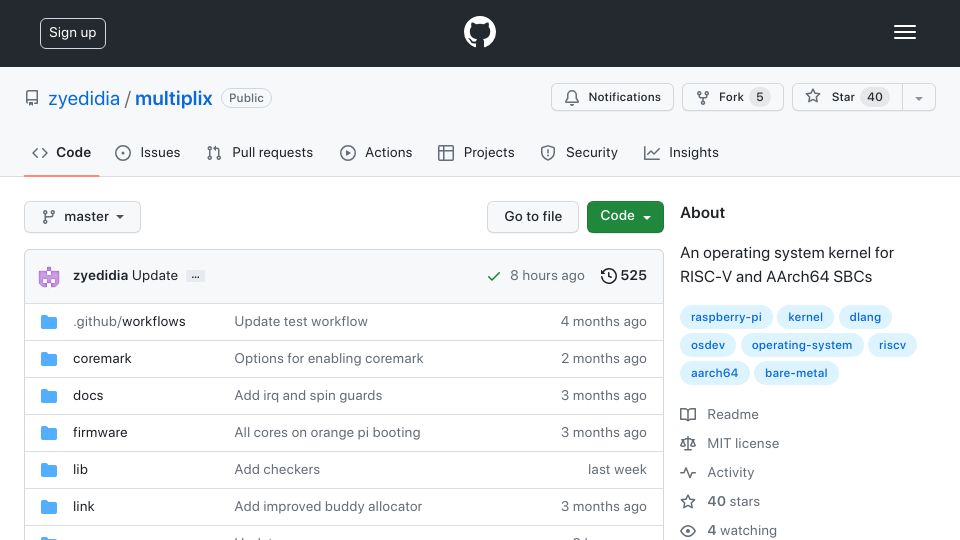Screen dimensions: 960x540
Task: Click the 'last week' timestamp for lib
Action: click(617, 469)
